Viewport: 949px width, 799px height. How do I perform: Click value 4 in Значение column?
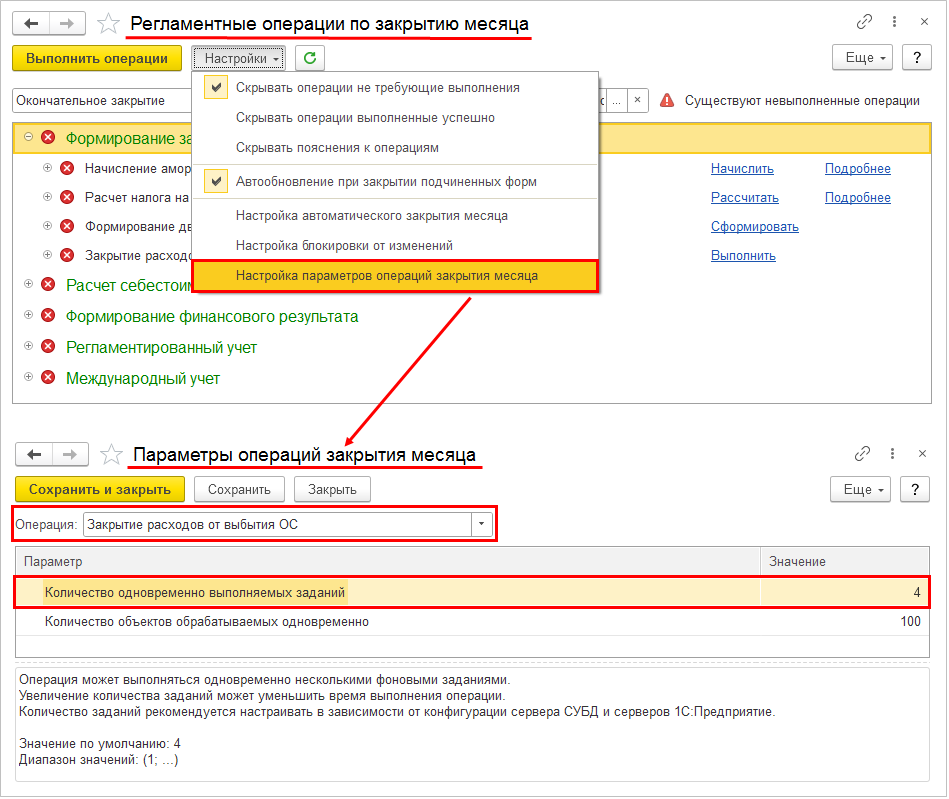(x=916, y=592)
